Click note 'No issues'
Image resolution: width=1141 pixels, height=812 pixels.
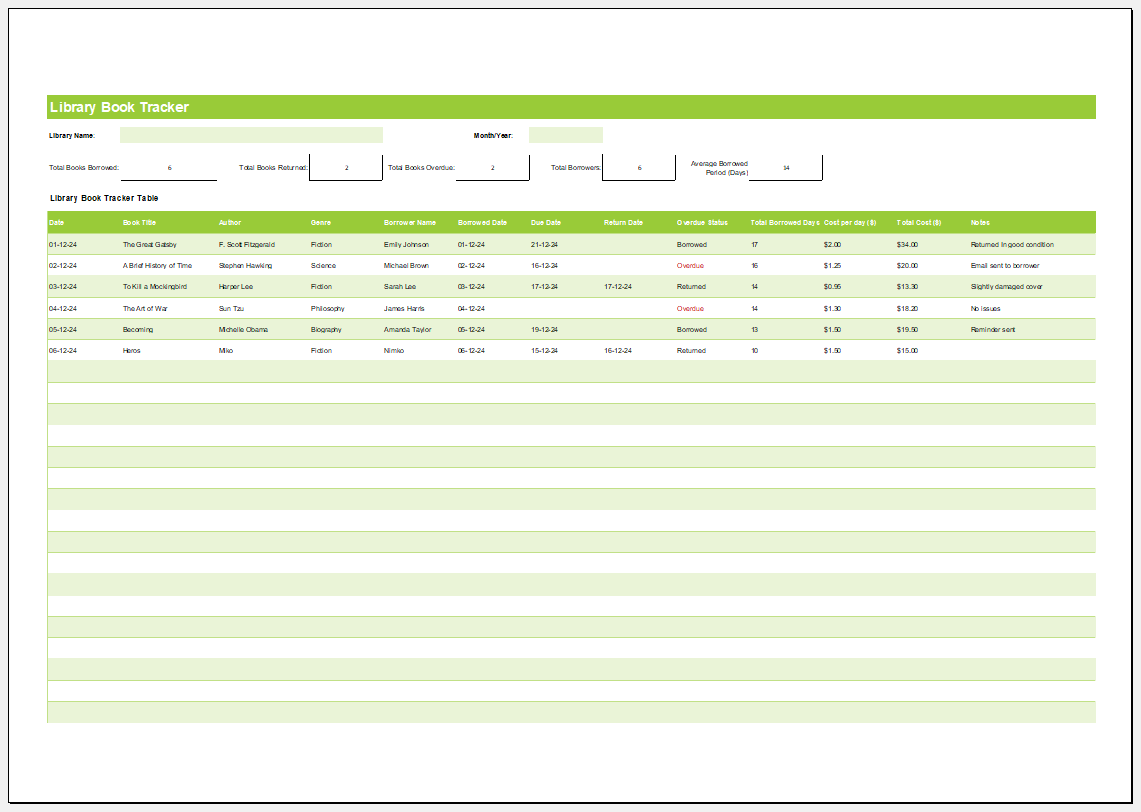985,309
